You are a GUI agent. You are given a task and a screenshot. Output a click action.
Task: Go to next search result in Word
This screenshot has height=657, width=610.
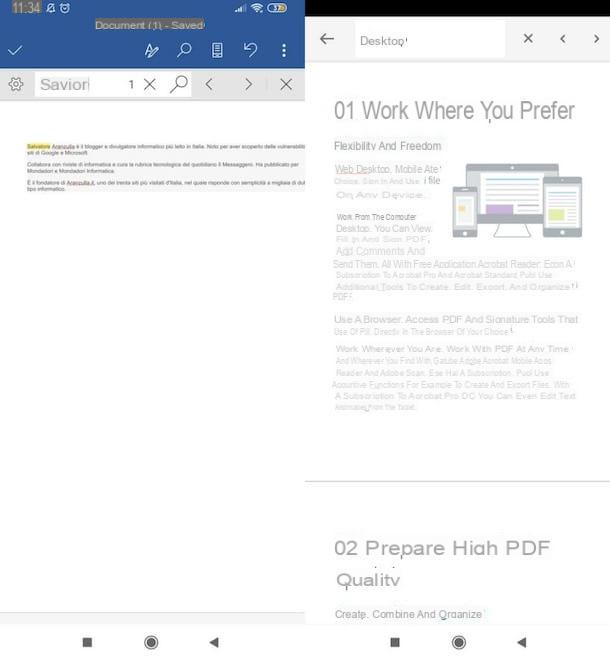(x=248, y=84)
